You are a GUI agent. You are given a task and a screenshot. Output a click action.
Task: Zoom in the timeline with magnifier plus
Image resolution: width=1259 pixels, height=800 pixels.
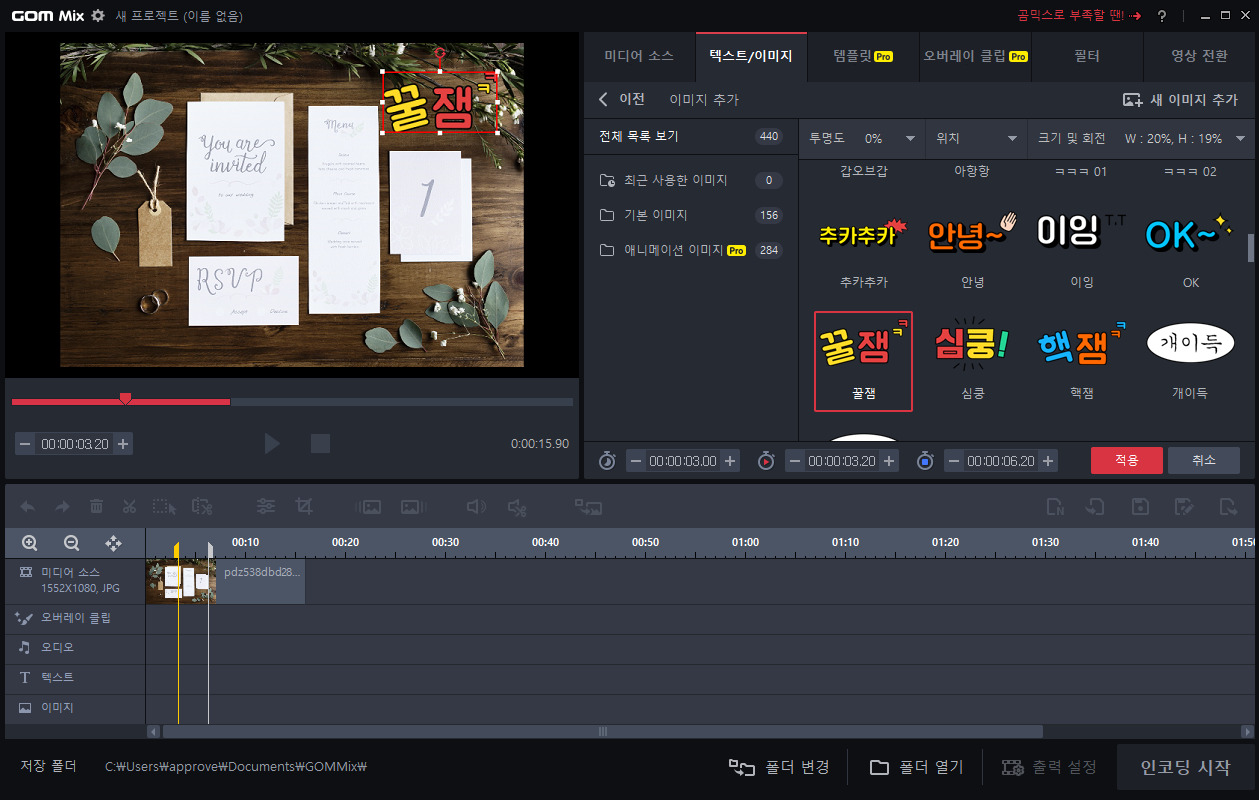[30, 543]
